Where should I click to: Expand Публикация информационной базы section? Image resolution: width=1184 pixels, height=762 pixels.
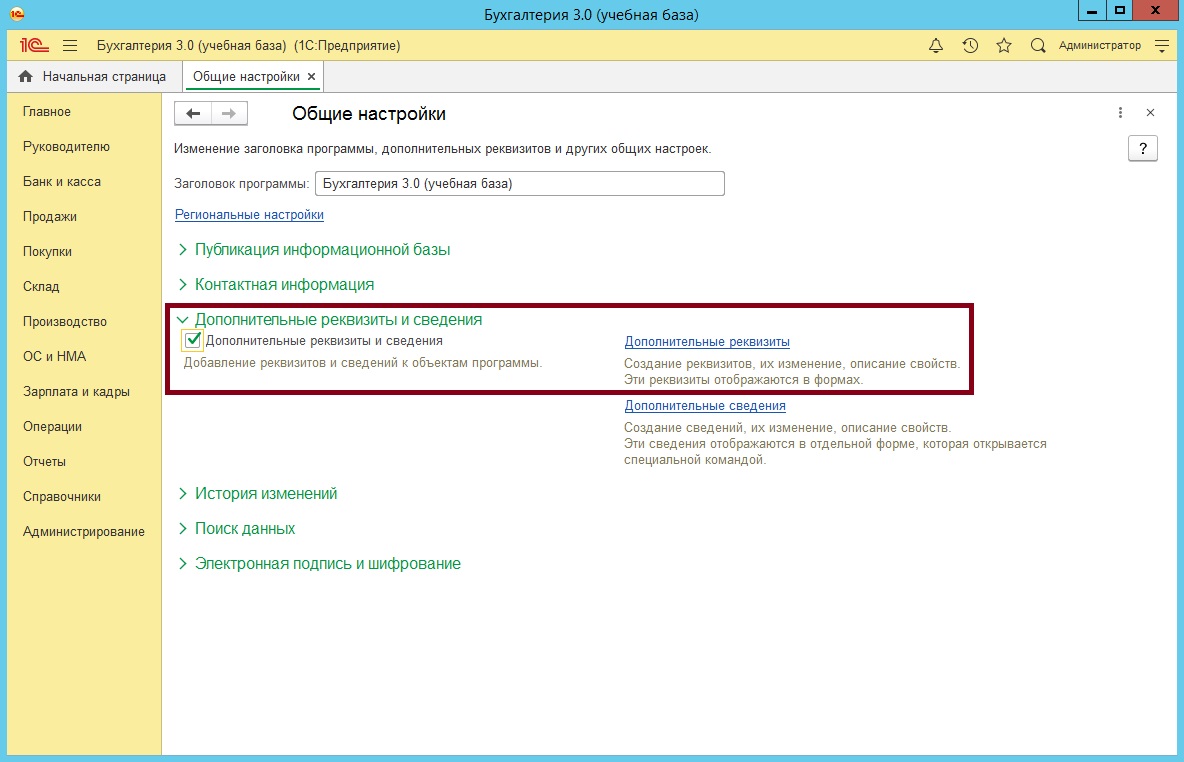322,250
